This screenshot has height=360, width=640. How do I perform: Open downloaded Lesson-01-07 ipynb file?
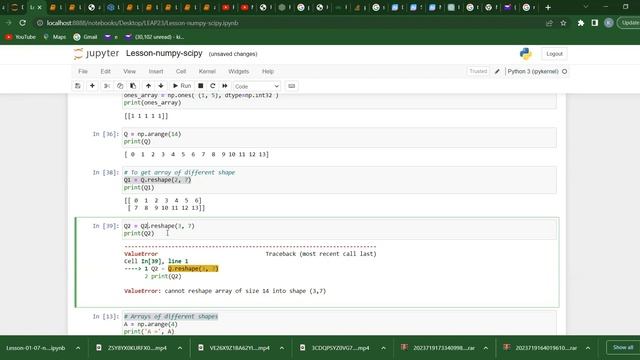(36, 348)
